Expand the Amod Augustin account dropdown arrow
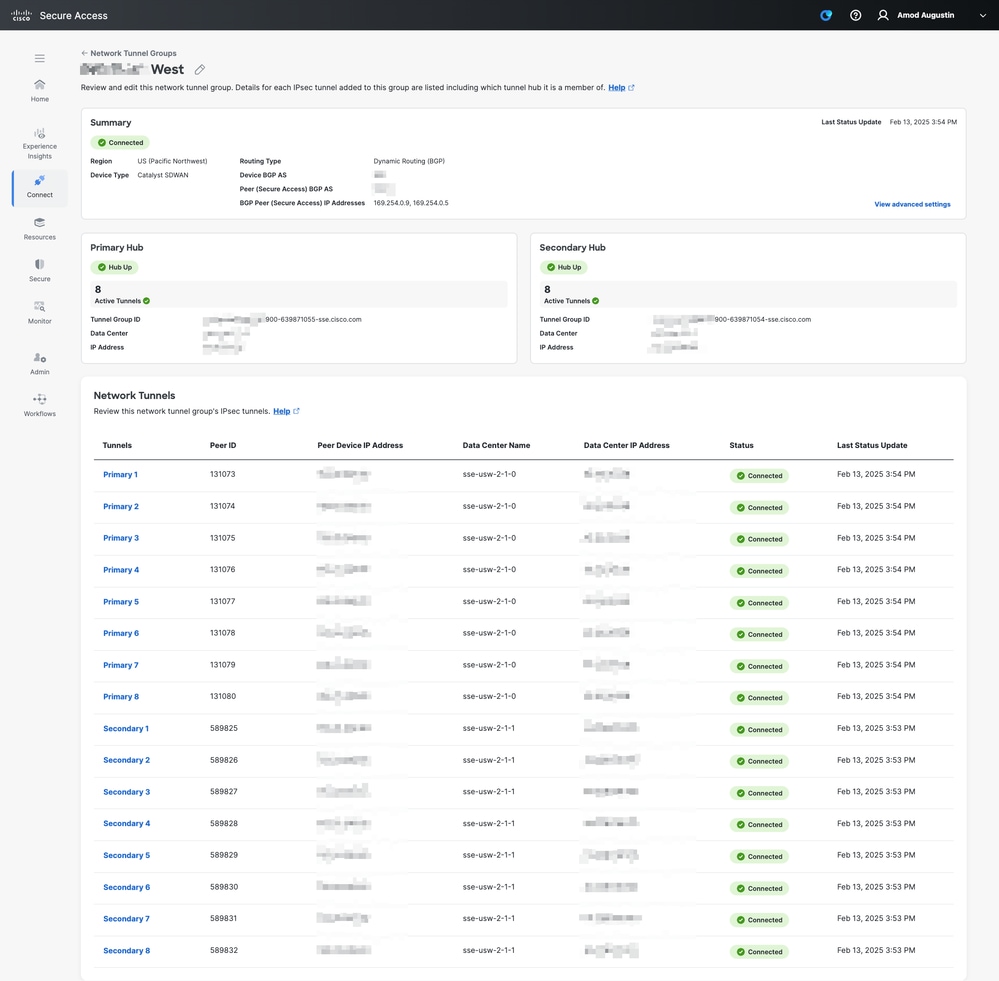The height and width of the screenshot is (981, 999). tap(982, 15)
